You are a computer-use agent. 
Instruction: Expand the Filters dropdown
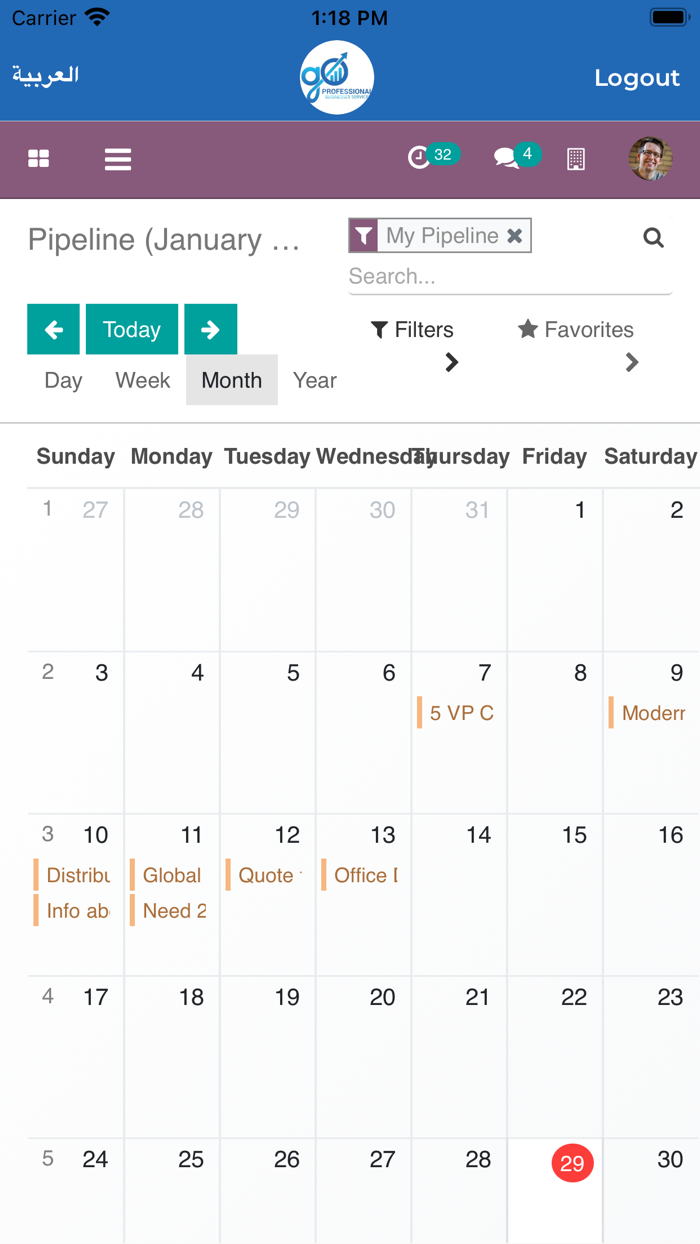412,330
